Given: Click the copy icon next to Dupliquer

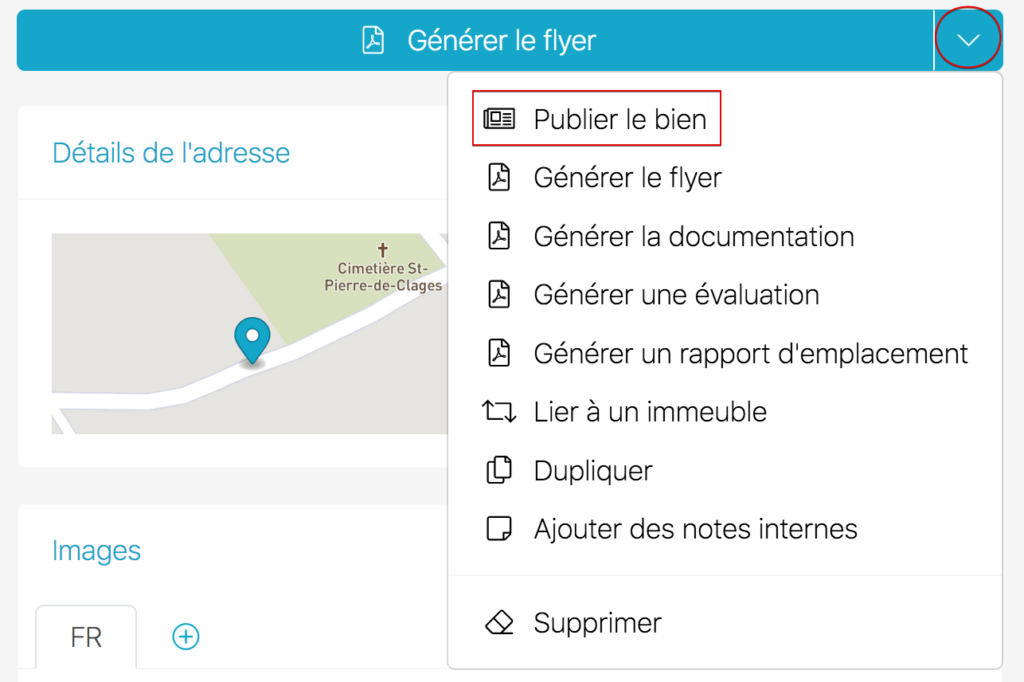Looking at the screenshot, I should (499, 470).
